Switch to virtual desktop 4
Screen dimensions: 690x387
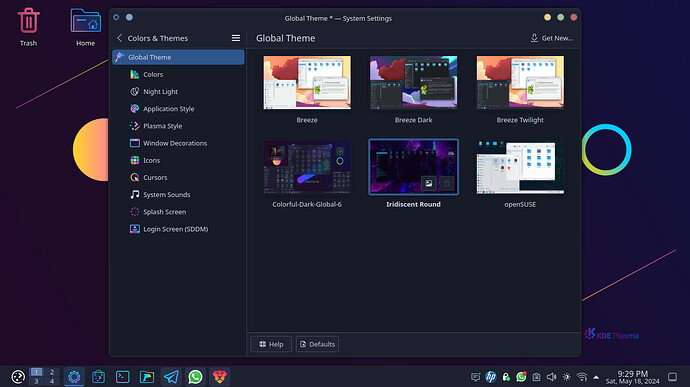click(x=52, y=381)
